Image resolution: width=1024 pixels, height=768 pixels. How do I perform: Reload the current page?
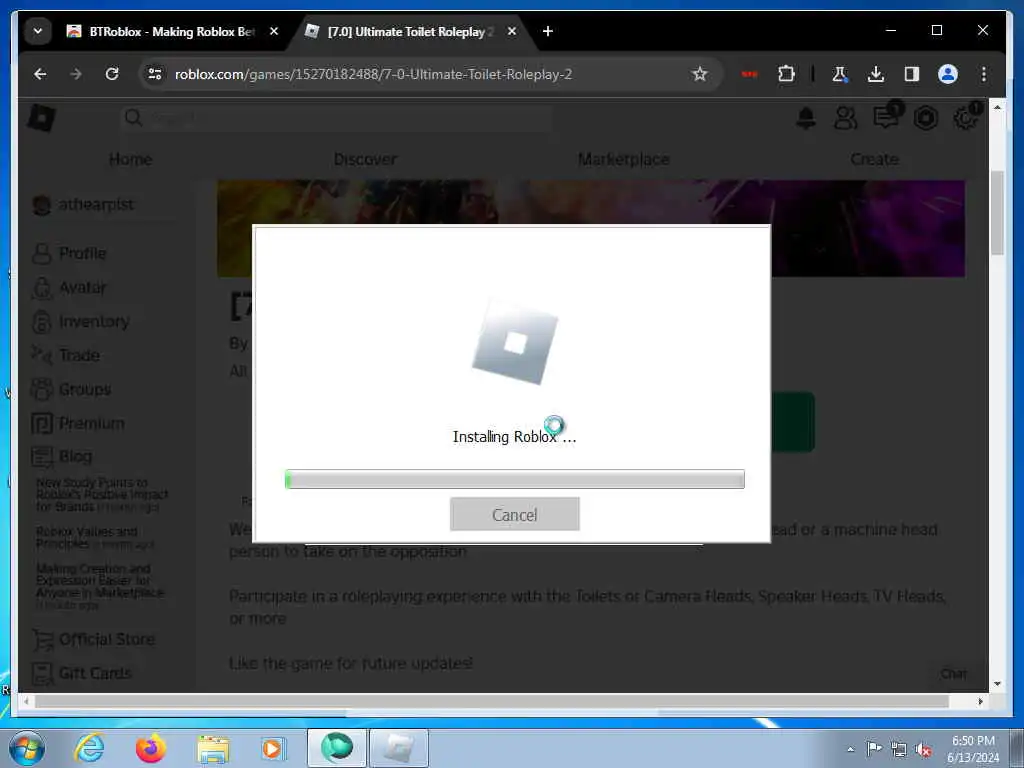(x=112, y=74)
